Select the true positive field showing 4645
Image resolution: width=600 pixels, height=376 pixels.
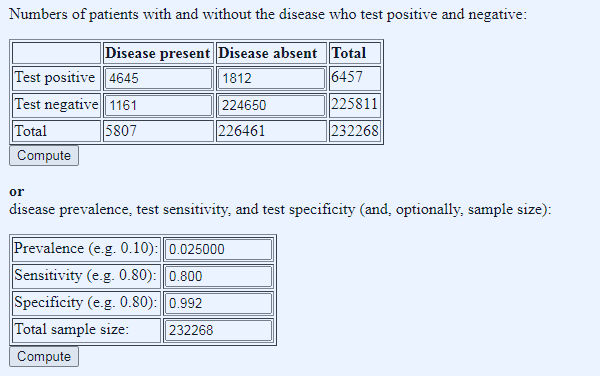[158, 78]
